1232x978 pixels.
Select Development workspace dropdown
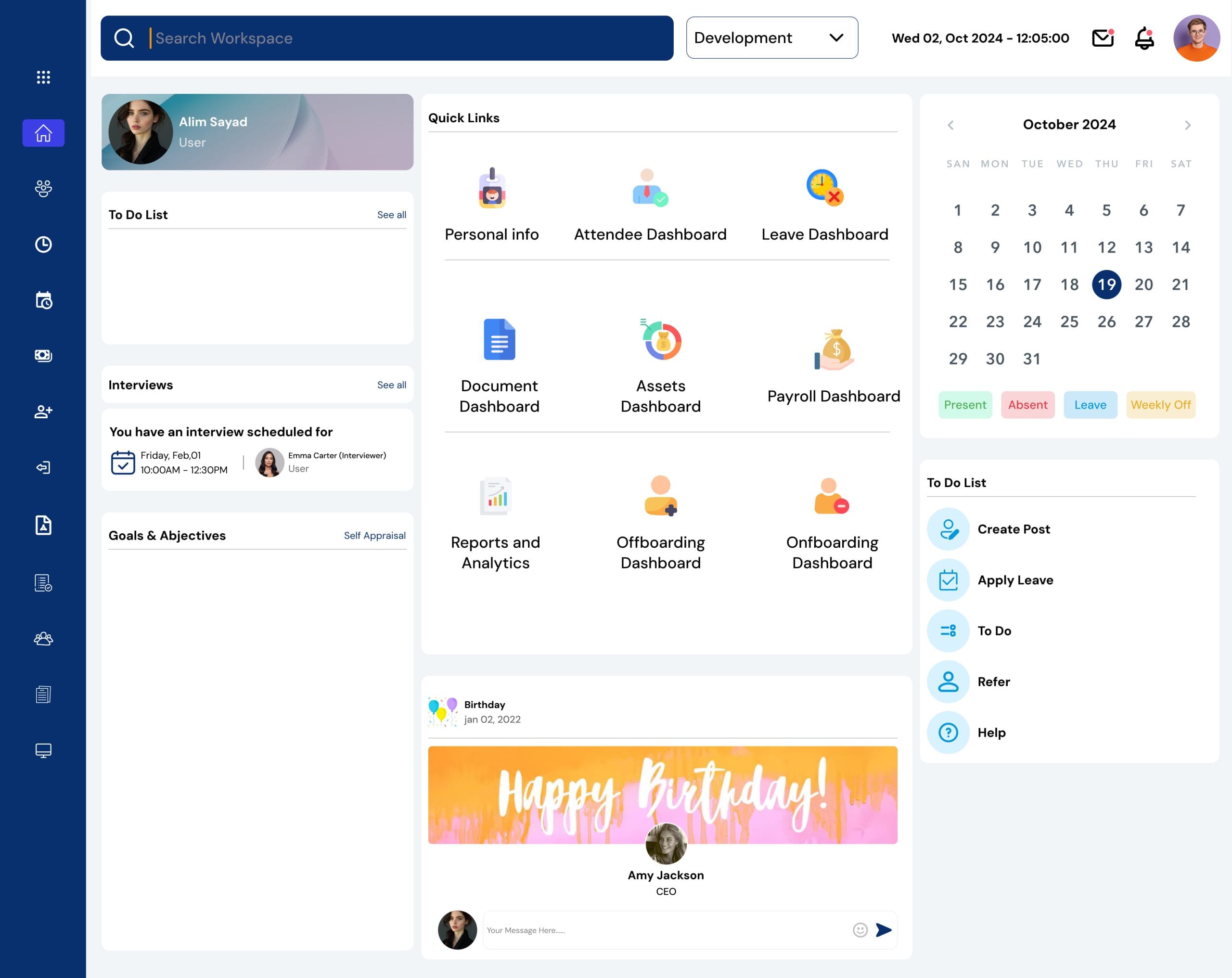click(771, 38)
